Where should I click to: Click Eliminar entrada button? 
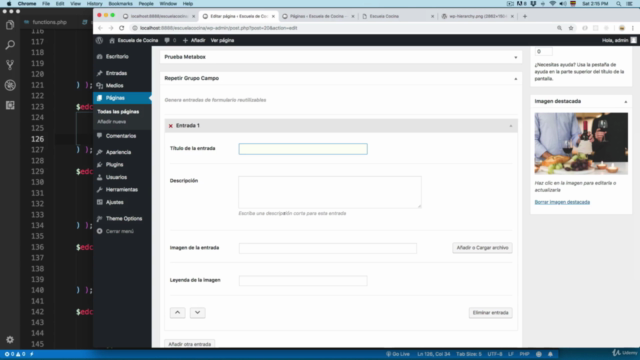click(x=491, y=313)
